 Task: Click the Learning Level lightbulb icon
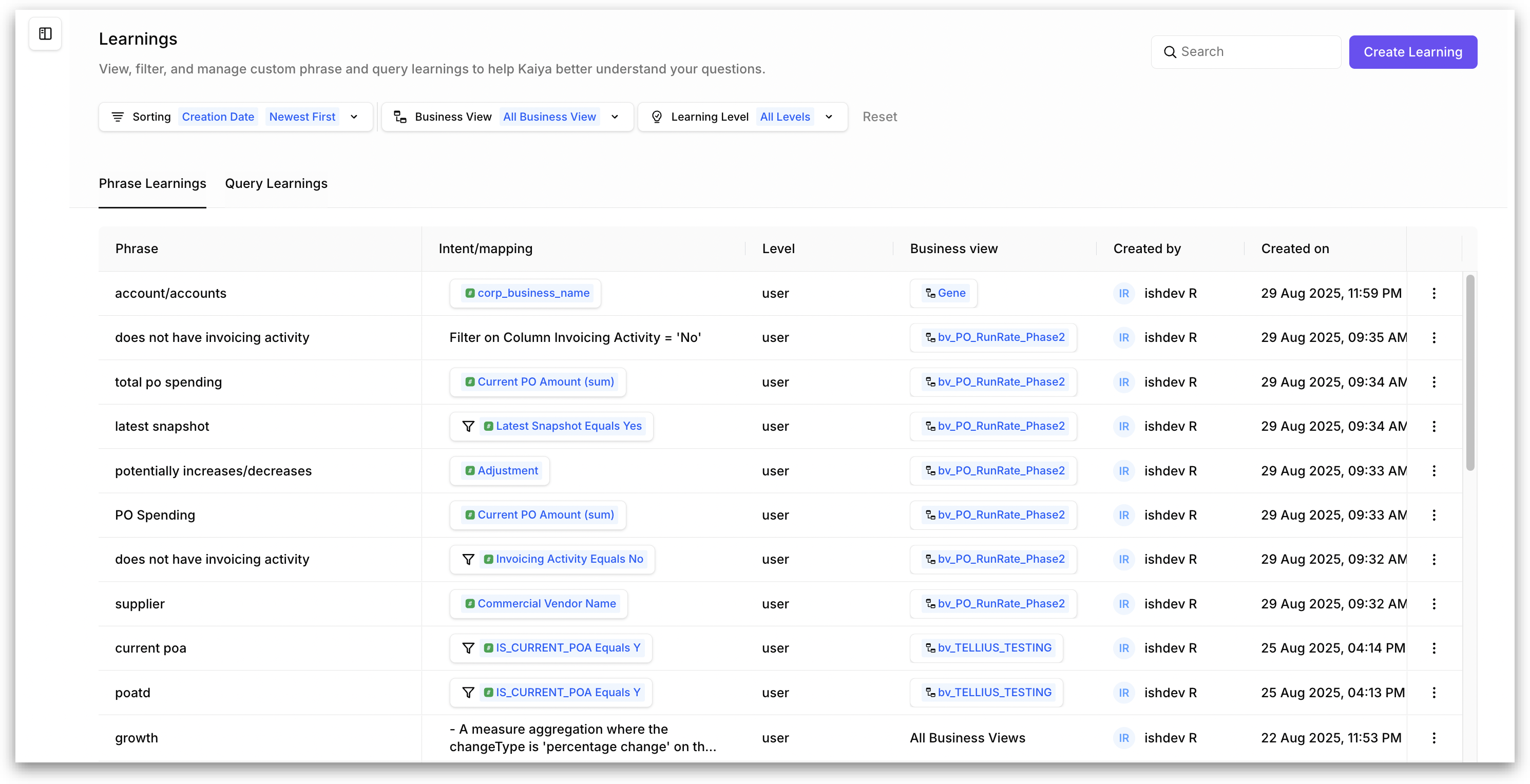656,117
